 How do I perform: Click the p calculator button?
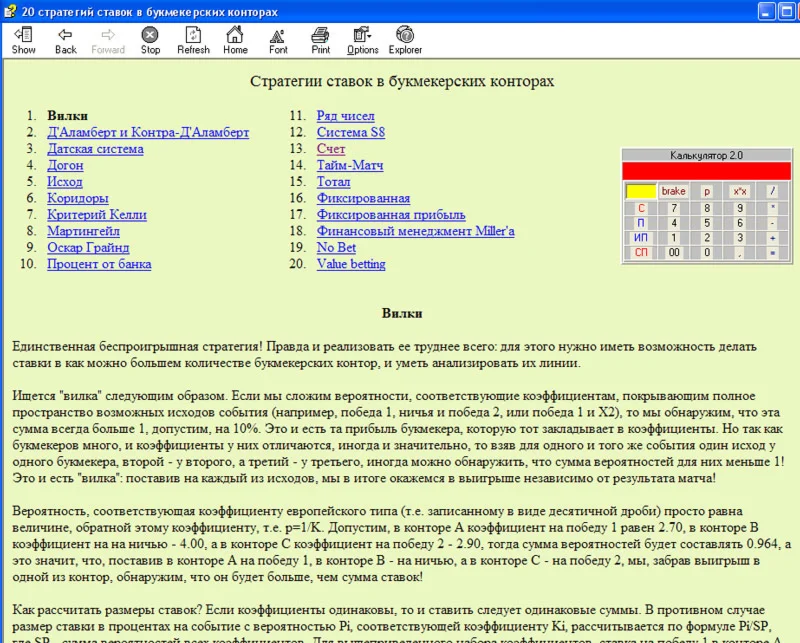tap(707, 191)
